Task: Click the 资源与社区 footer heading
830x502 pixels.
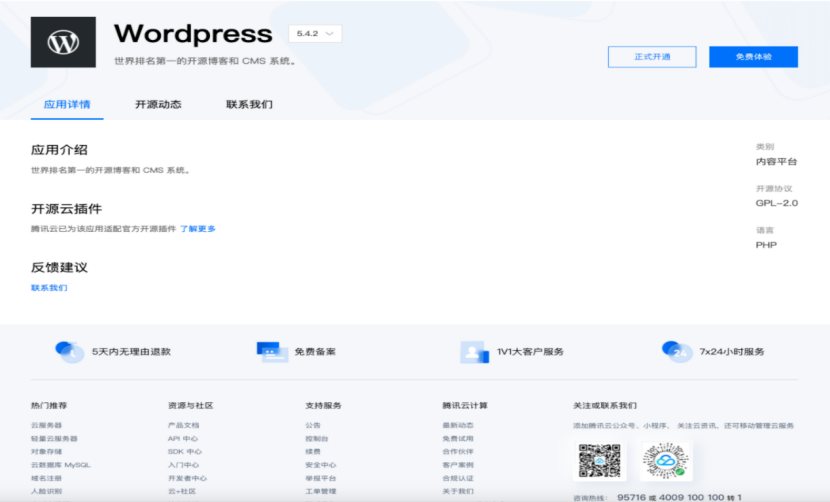Action: (x=191, y=406)
